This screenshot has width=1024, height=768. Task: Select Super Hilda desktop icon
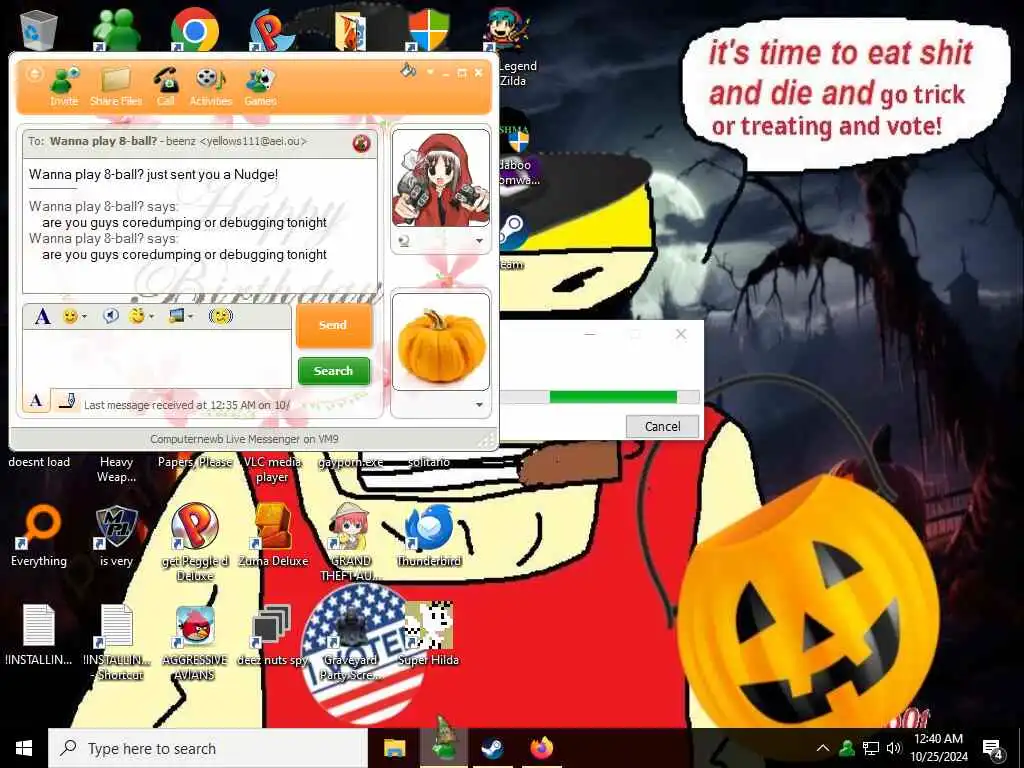[x=429, y=635]
